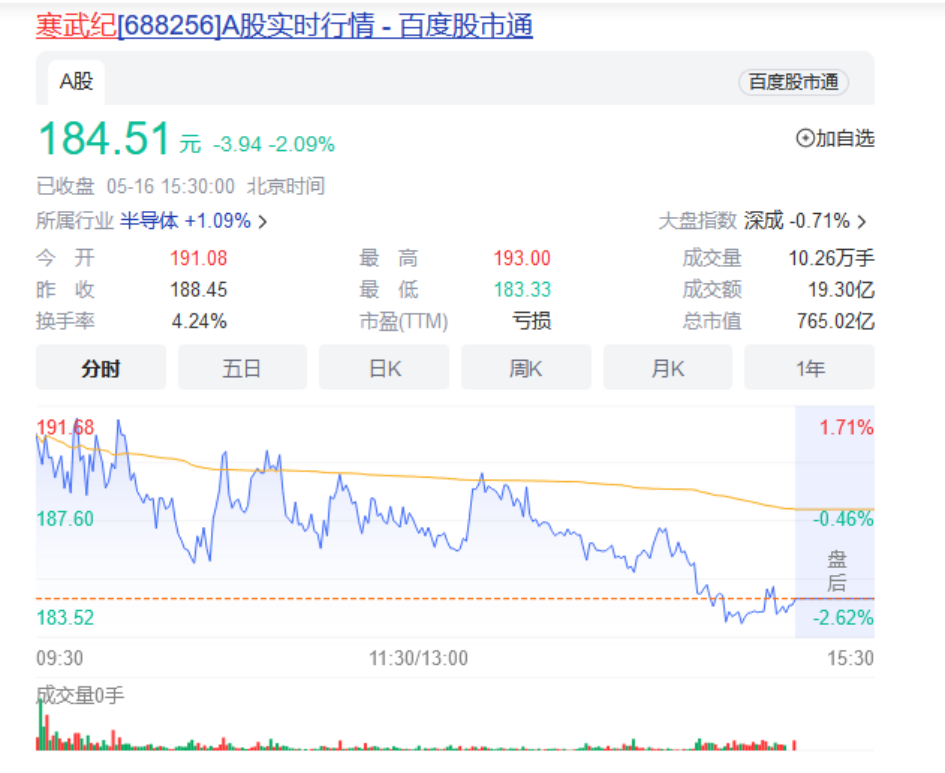Click the 百度股市通 badge button
This screenshot has height=773, width=945.
click(x=793, y=82)
